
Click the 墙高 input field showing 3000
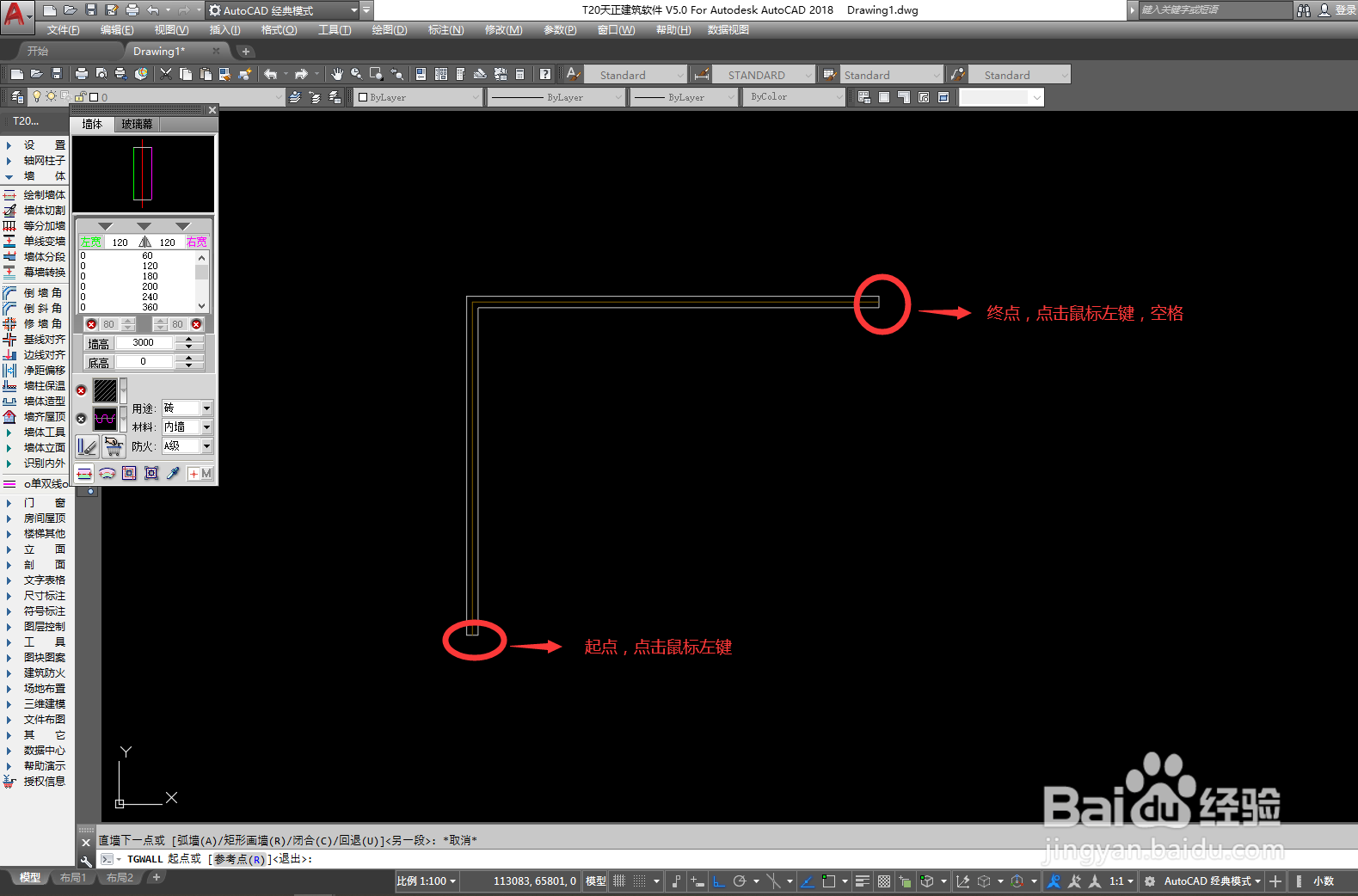click(144, 342)
